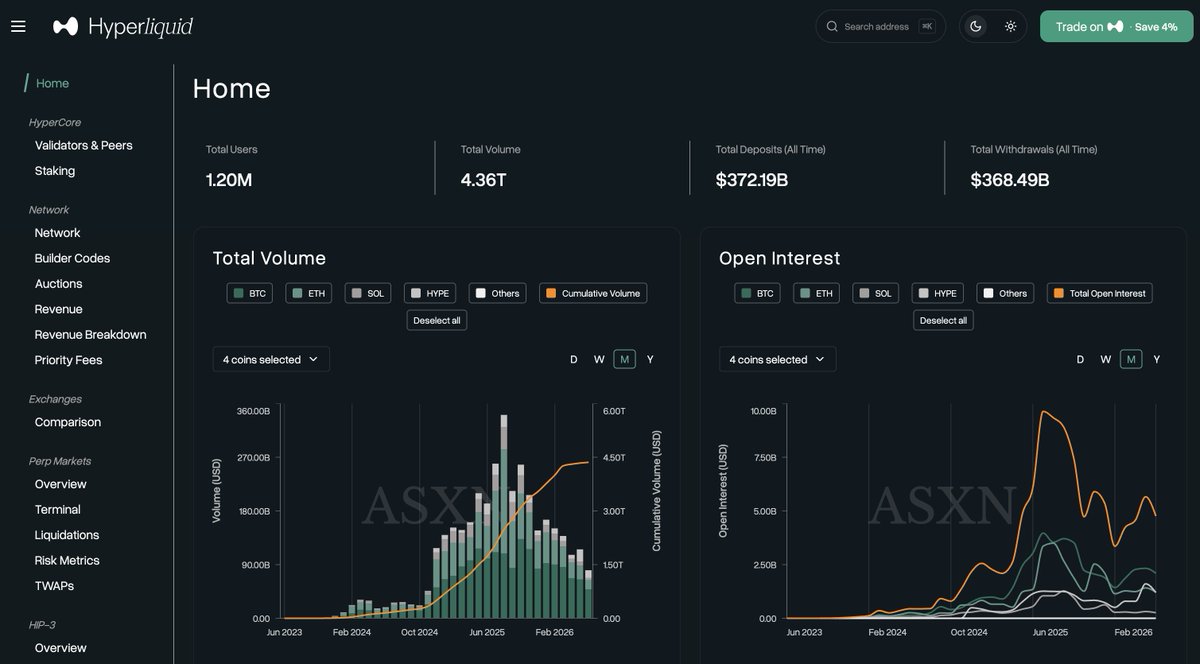Viewport: 1200px width, 664px height.
Task: Click Total Users value 1.20M
Action: click(229, 180)
